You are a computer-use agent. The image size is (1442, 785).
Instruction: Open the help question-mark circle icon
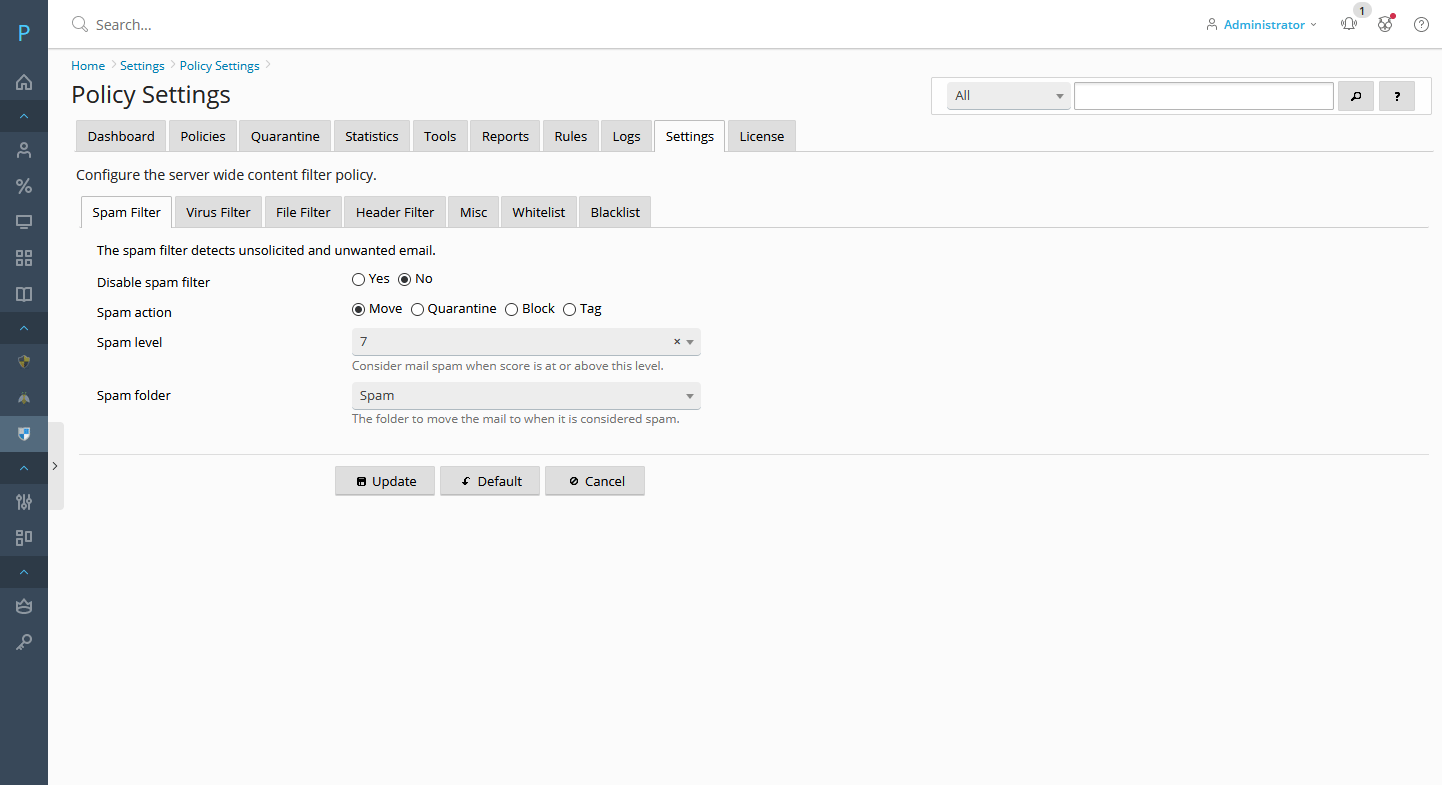(x=1421, y=25)
